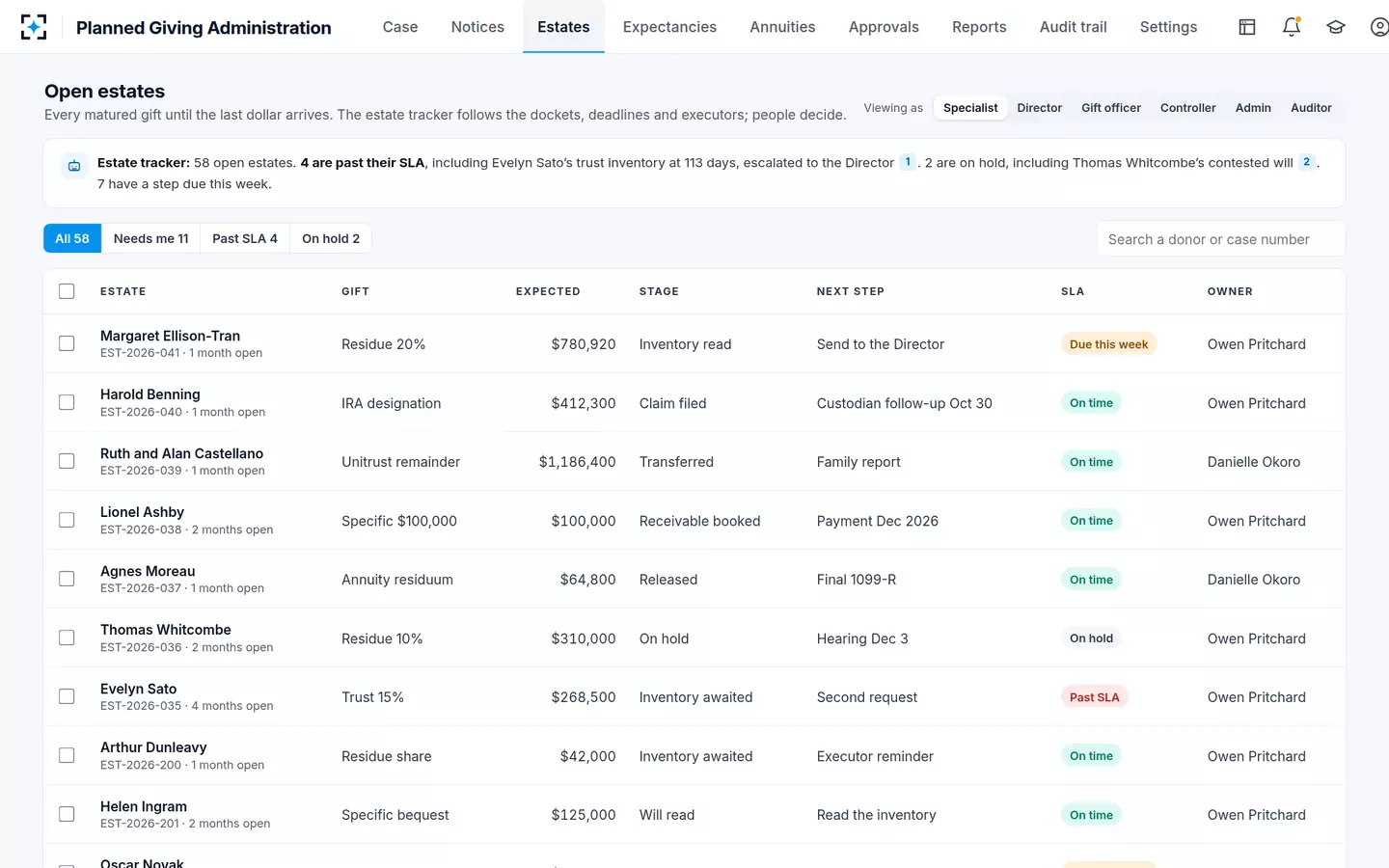Open the Approvals tab
Image resolution: width=1389 pixels, height=868 pixels.
pyautogui.click(x=884, y=27)
